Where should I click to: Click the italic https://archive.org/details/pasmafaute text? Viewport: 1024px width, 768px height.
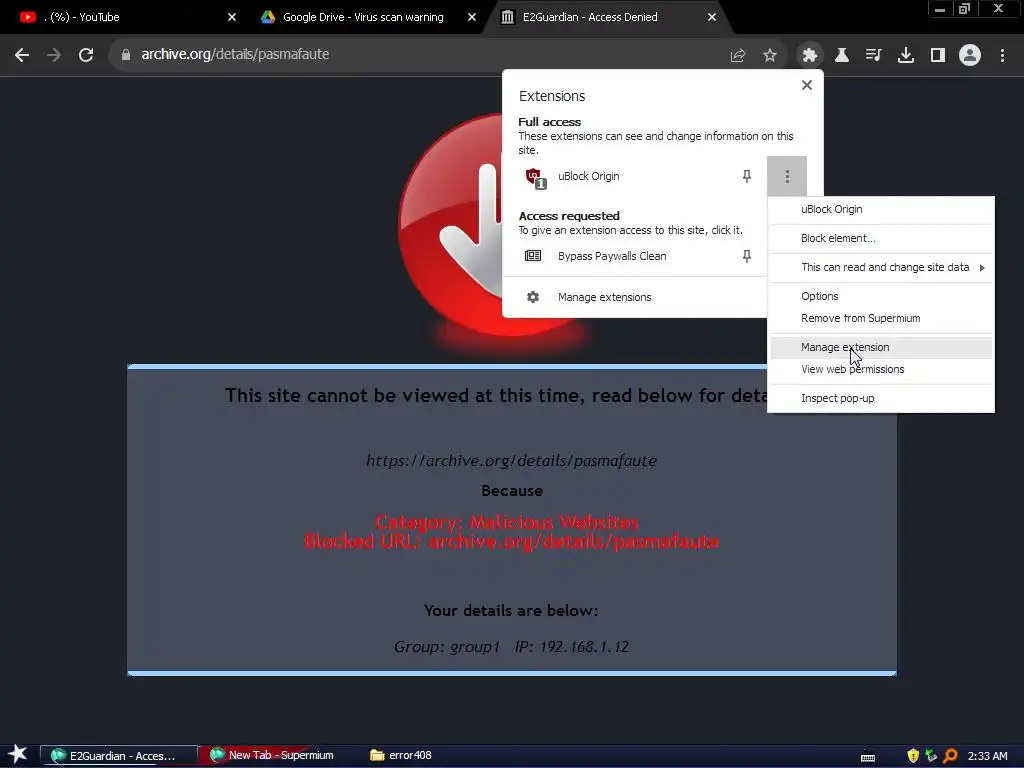[x=511, y=460]
